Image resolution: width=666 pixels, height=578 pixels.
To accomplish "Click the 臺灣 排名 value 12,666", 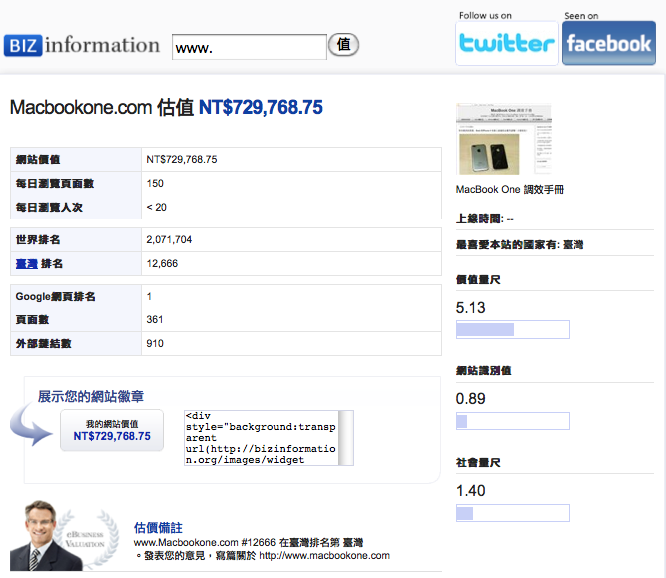I will coord(162,264).
